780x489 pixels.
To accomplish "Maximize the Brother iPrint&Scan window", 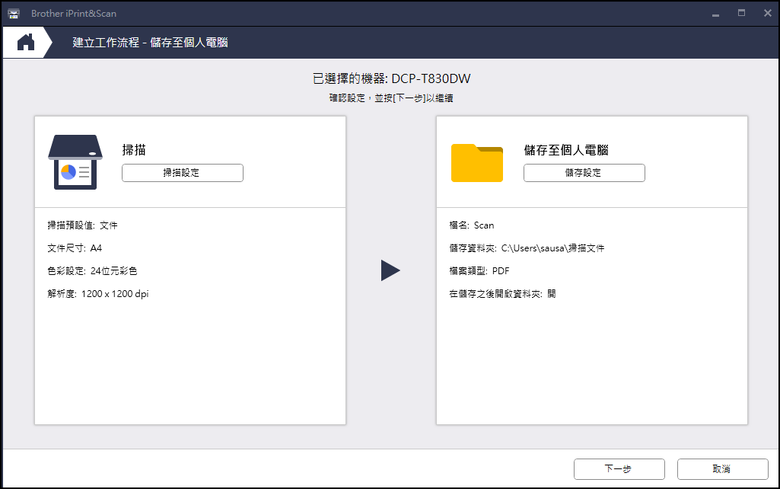I will 741,13.
